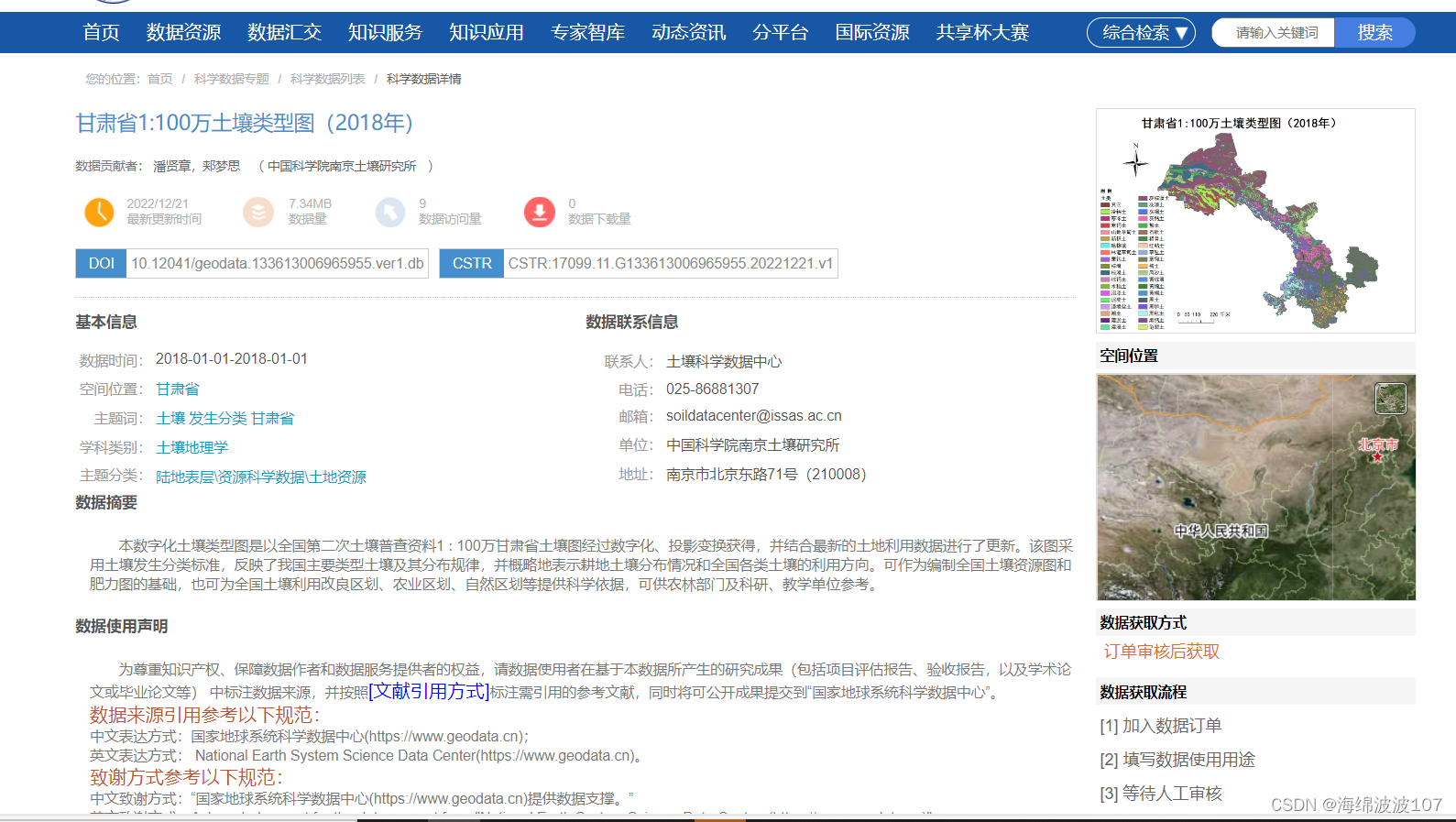Click the CSTR label button
Screen dimensions: 1456x822
click(472, 263)
